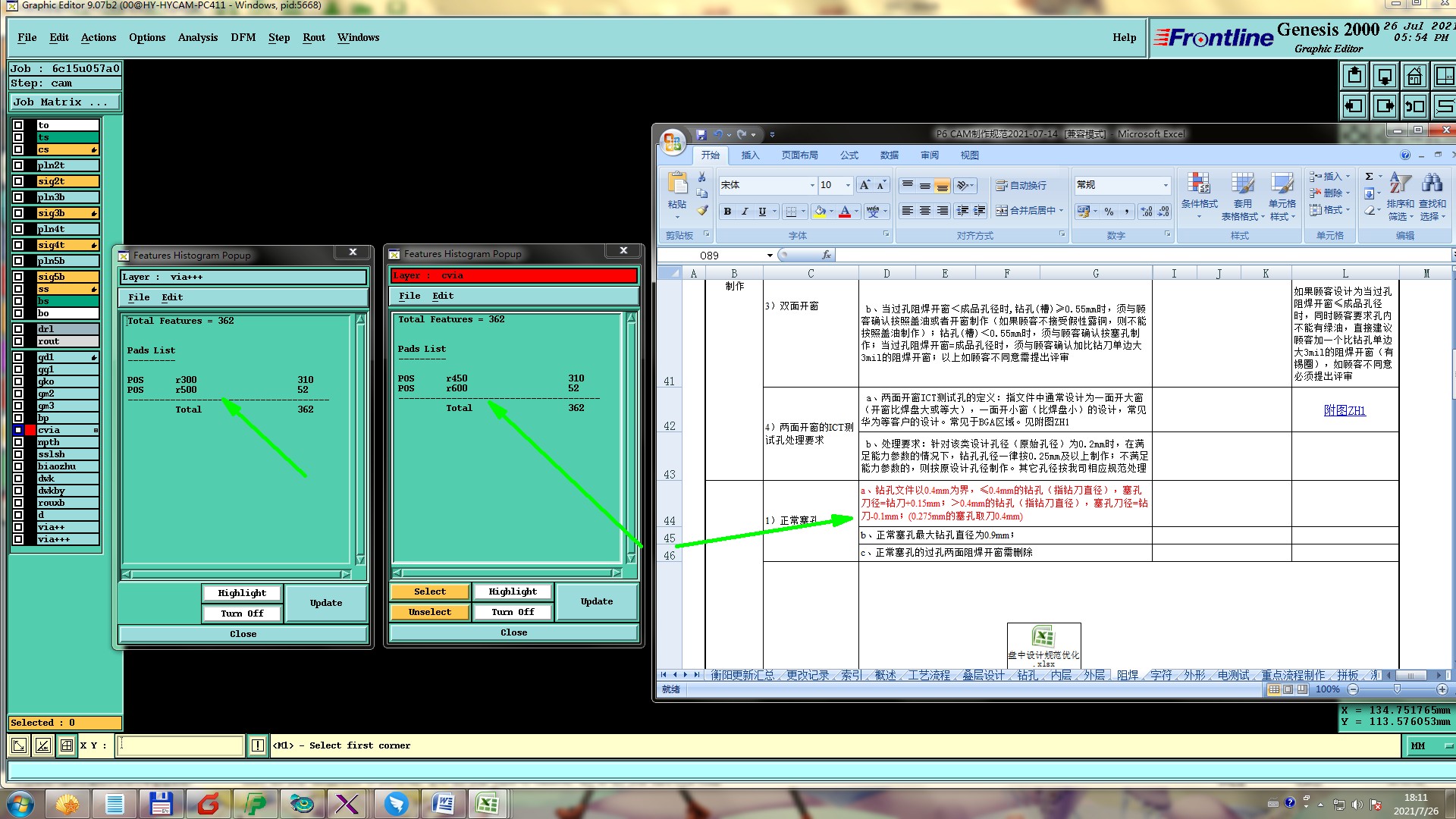Open the number format 常规 dropdown
Image resolution: width=1456 pixels, height=819 pixels.
[1166, 185]
